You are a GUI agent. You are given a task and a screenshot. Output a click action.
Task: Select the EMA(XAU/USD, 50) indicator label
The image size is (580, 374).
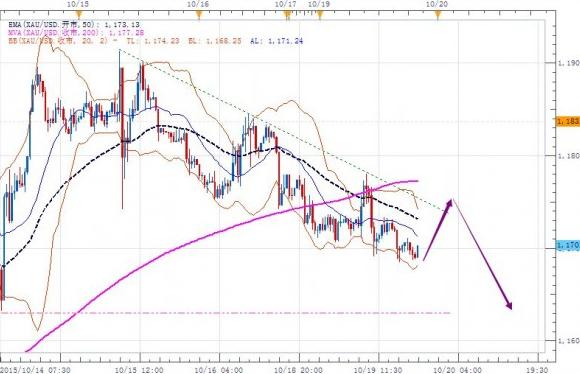pyautogui.click(x=74, y=25)
